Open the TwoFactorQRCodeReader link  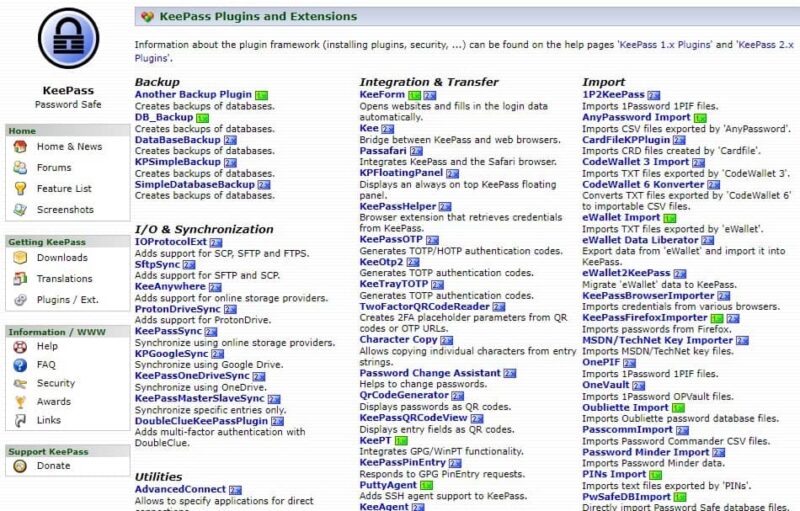tap(424, 306)
